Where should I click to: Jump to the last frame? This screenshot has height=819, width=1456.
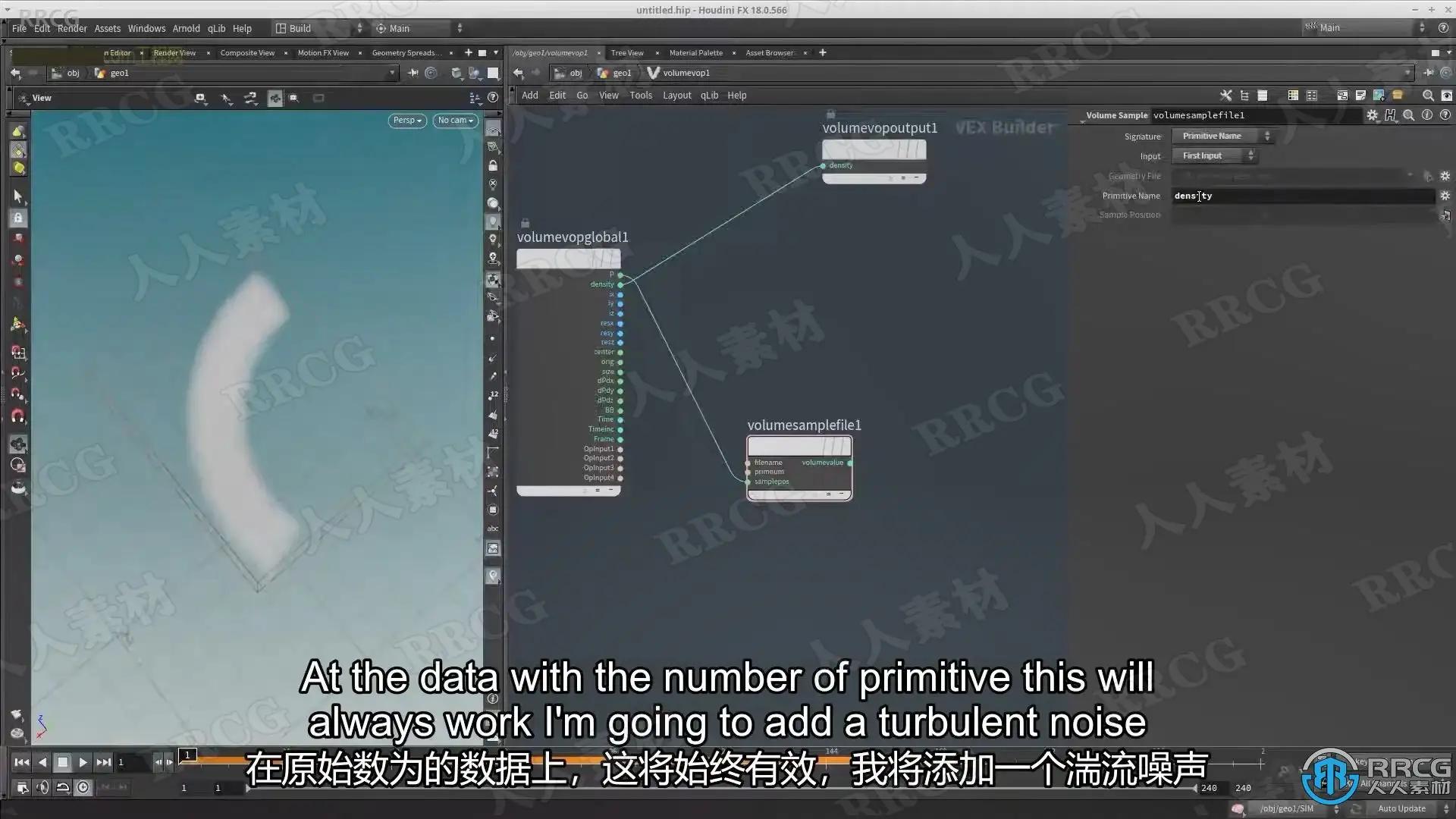(104, 762)
